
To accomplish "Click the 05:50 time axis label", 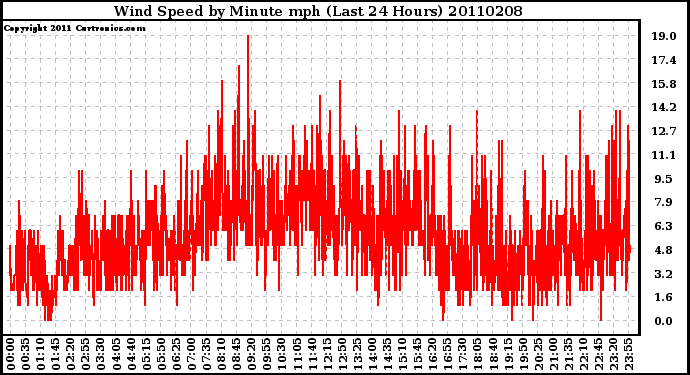I will point(161,354).
